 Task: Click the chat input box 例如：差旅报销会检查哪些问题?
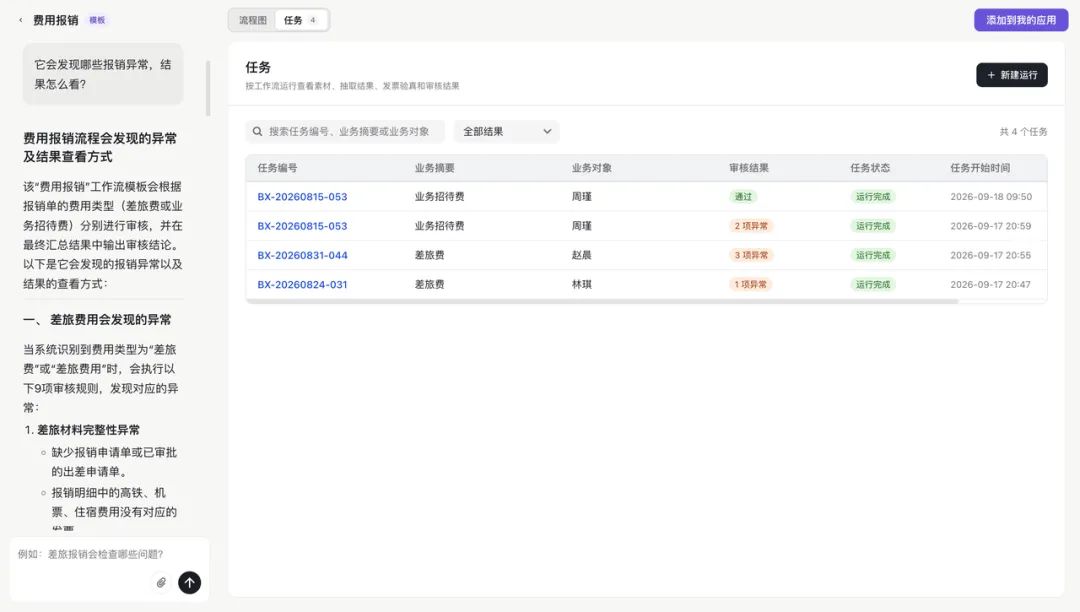tap(110, 554)
